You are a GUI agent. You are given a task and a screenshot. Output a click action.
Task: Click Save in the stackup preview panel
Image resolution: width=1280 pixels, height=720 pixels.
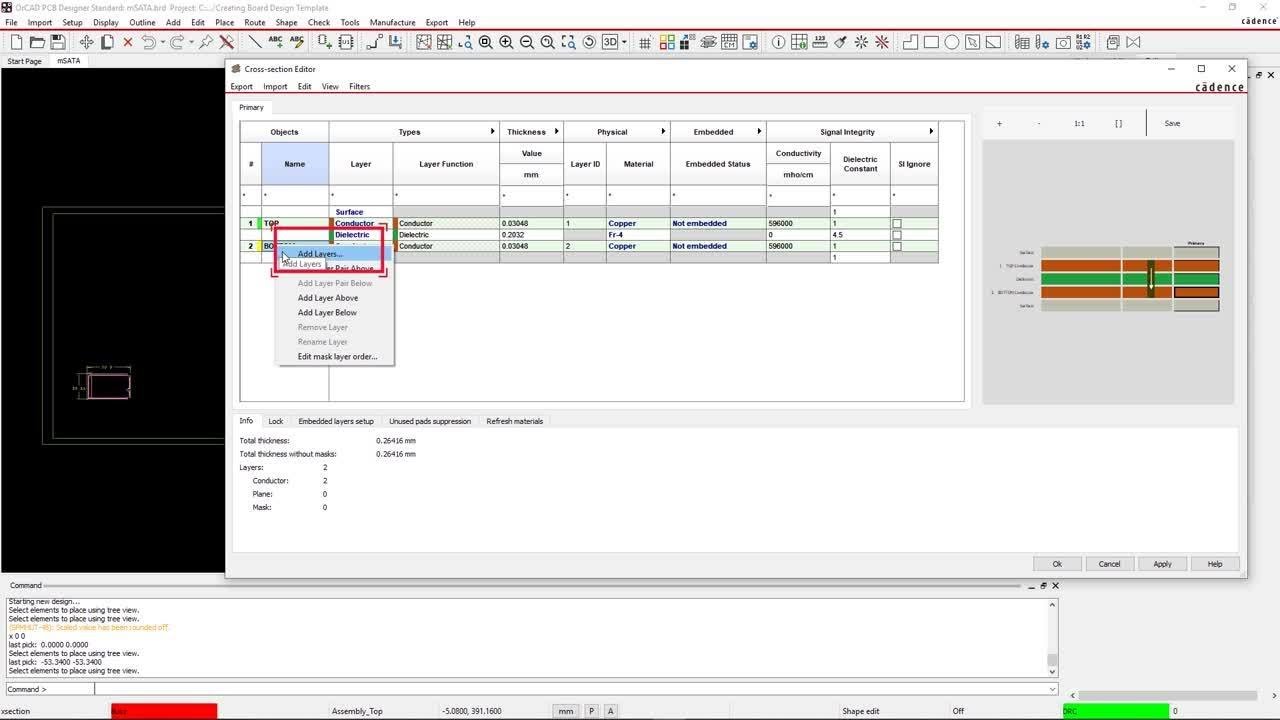1172,123
